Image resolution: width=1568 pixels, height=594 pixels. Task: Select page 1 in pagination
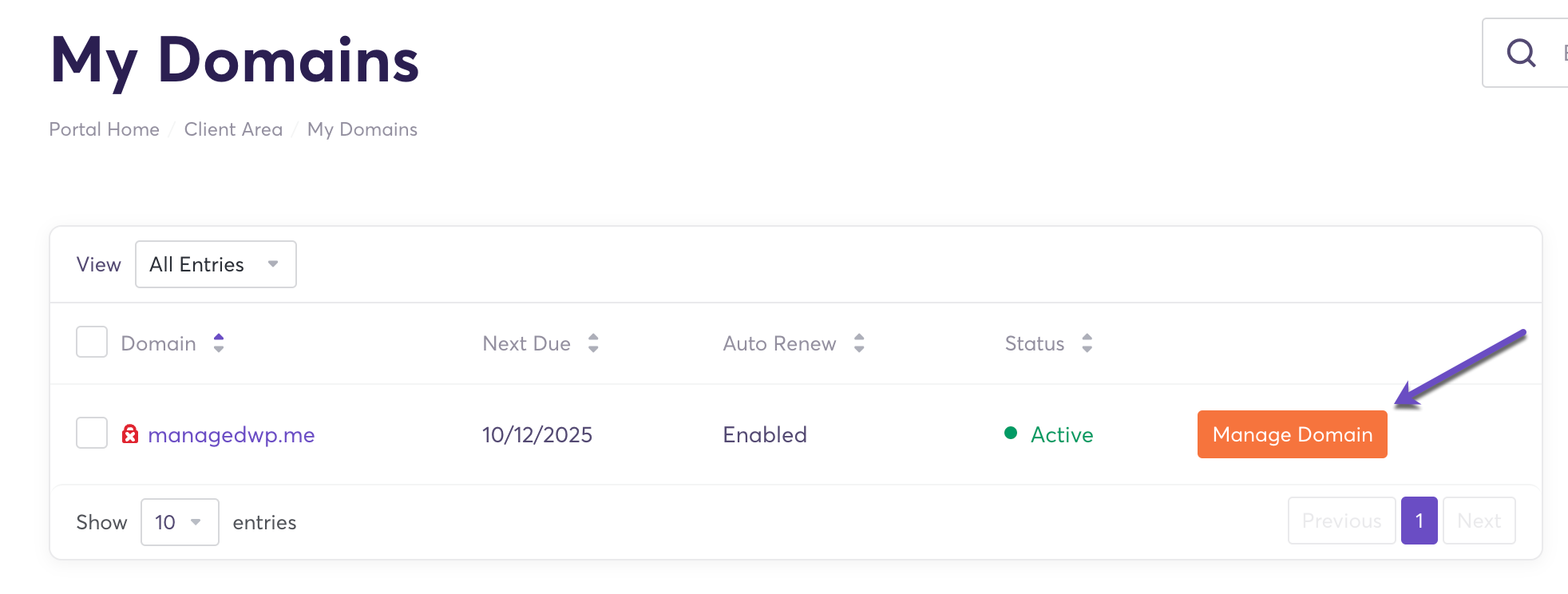pos(1419,521)
